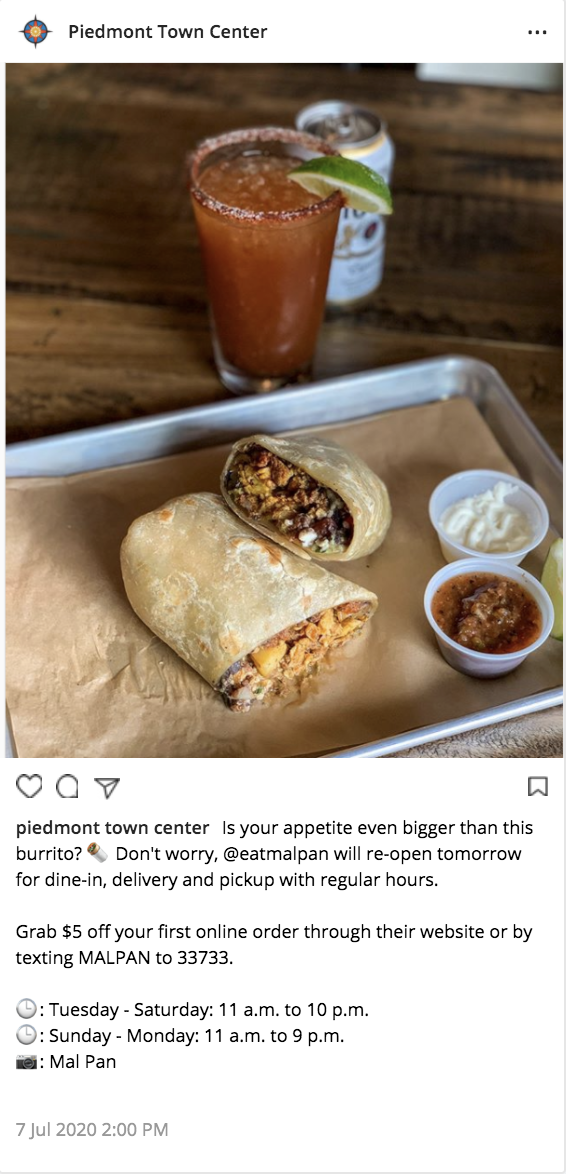Click the clock emoji beside Sunday - Monday hours

26,1035
